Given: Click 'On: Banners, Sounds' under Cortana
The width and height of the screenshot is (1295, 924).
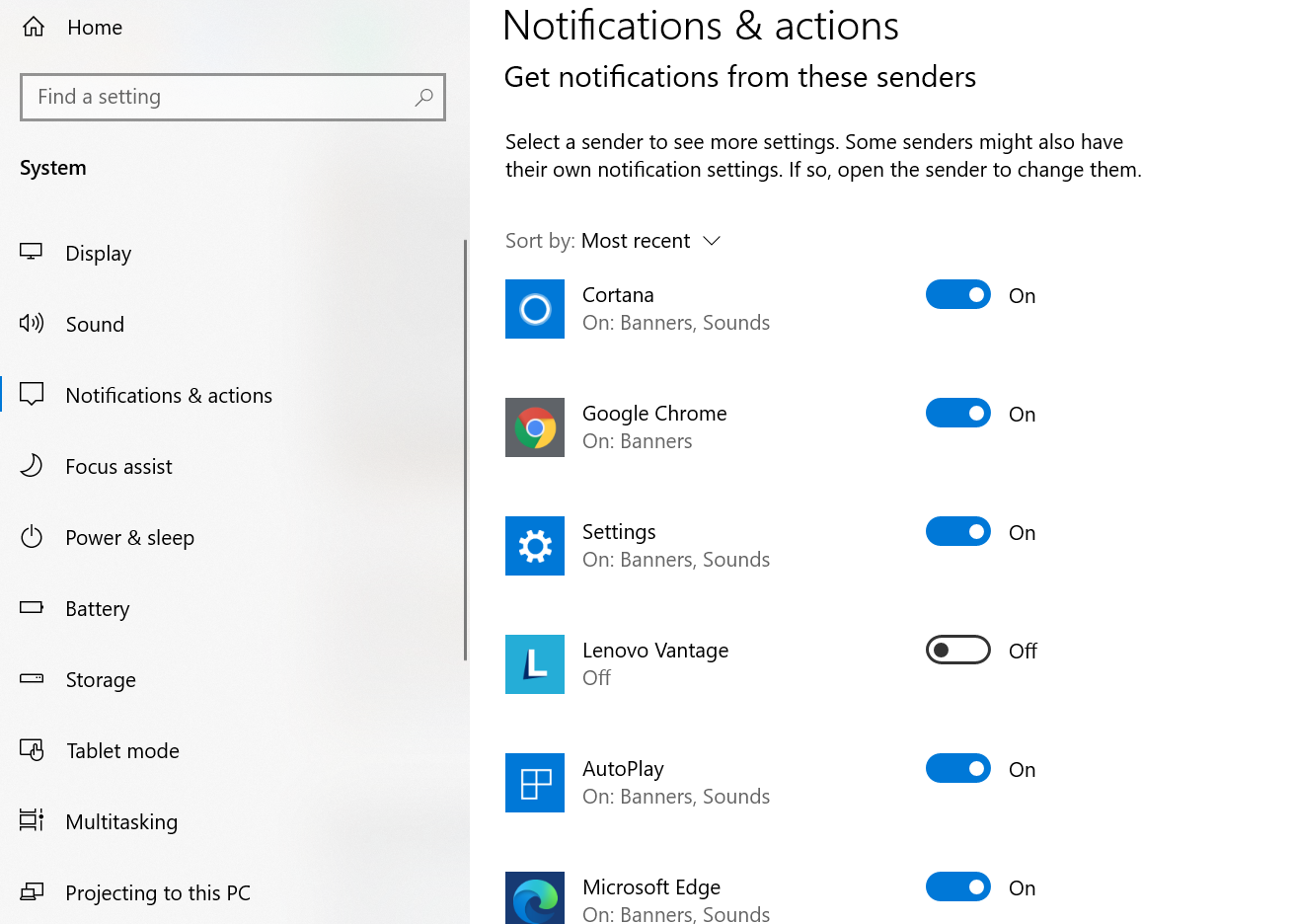Looking at the screenshot, I should (x=676, y=323).
